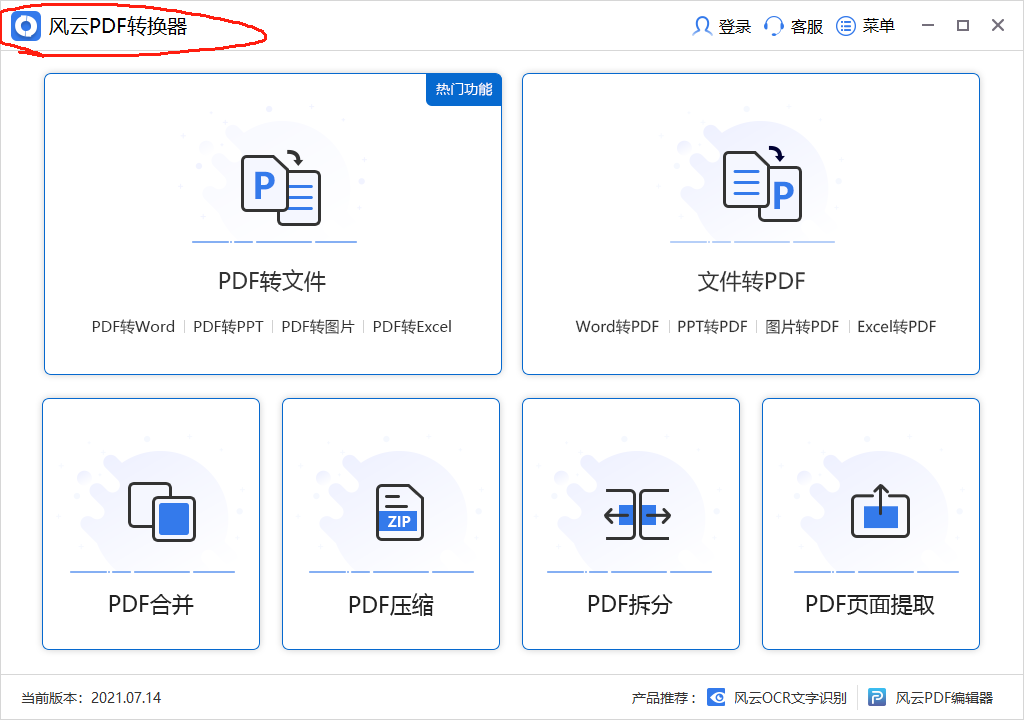
Task: Click the PDF拆分 label
Action: (x=630, y=604)
